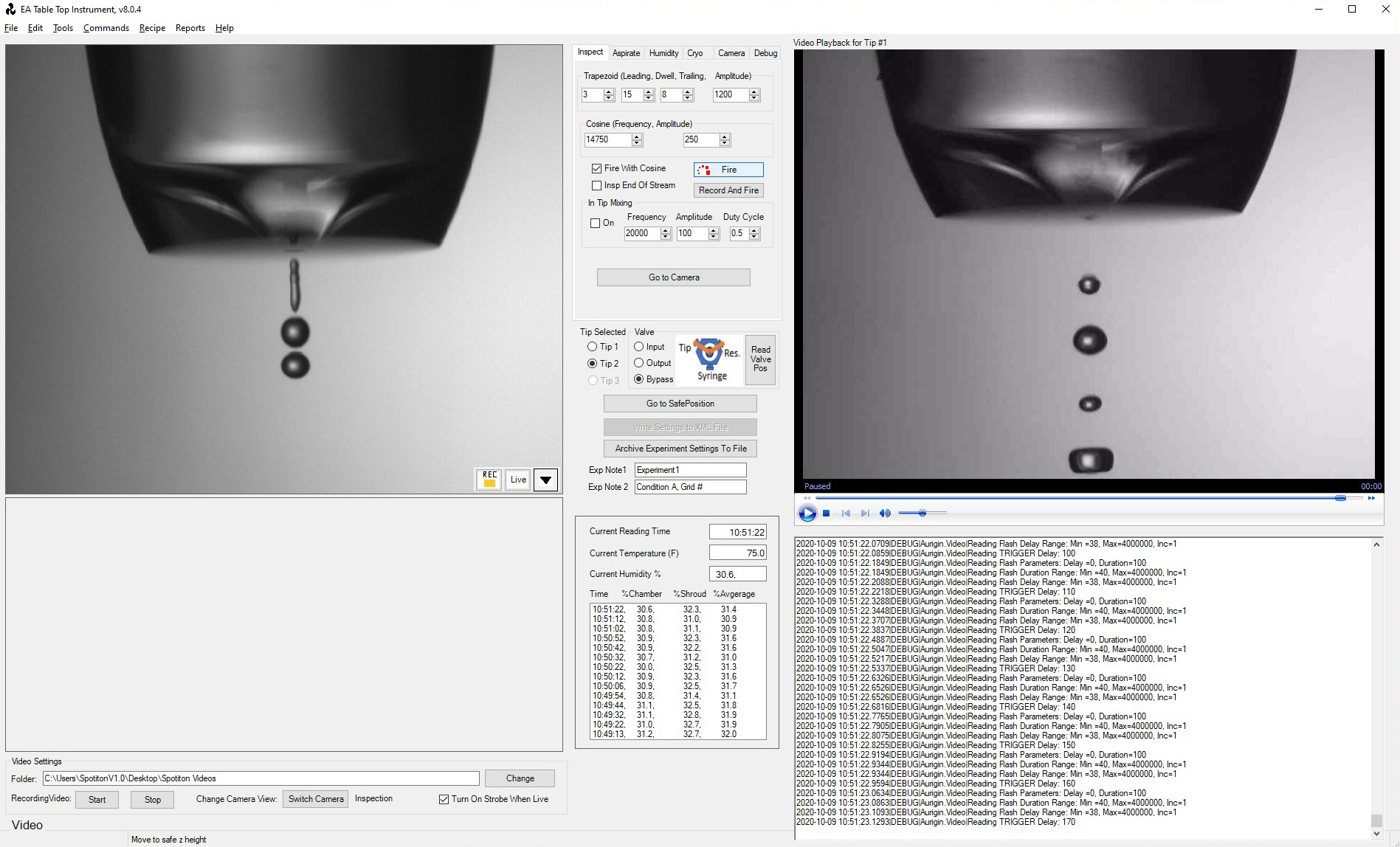Click the black down-arrow camera overlay button
The height and width of the screenshot is (847, 1400).
(545, 480)
